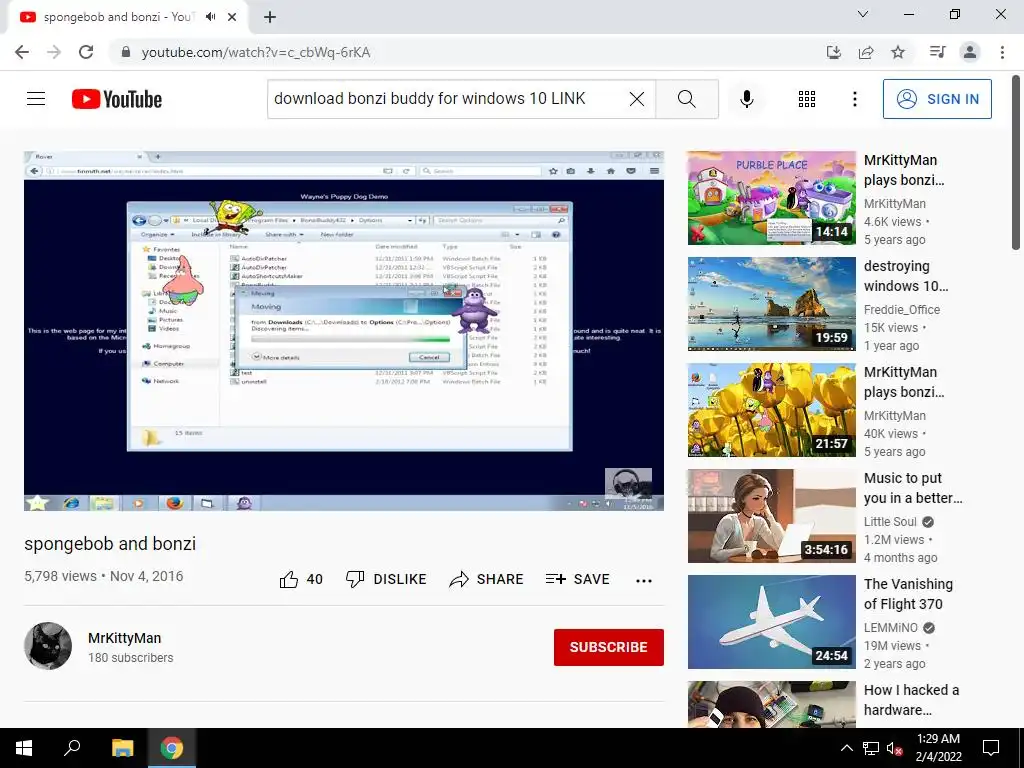Go back in Chrome
Viewport: 1024px width, 768px height.
click(22, 52)
